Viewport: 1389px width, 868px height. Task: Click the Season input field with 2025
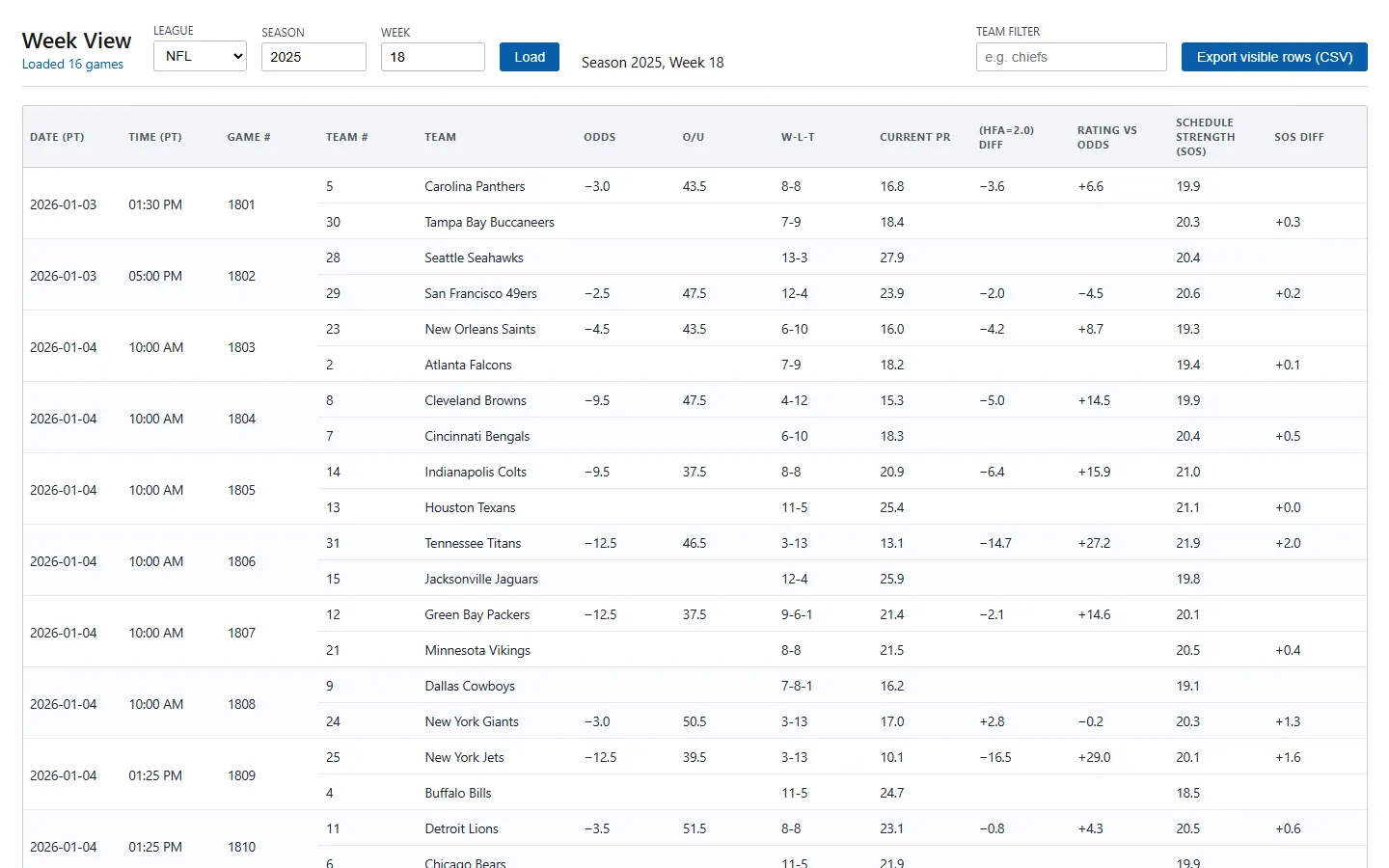tap(313, 57)
